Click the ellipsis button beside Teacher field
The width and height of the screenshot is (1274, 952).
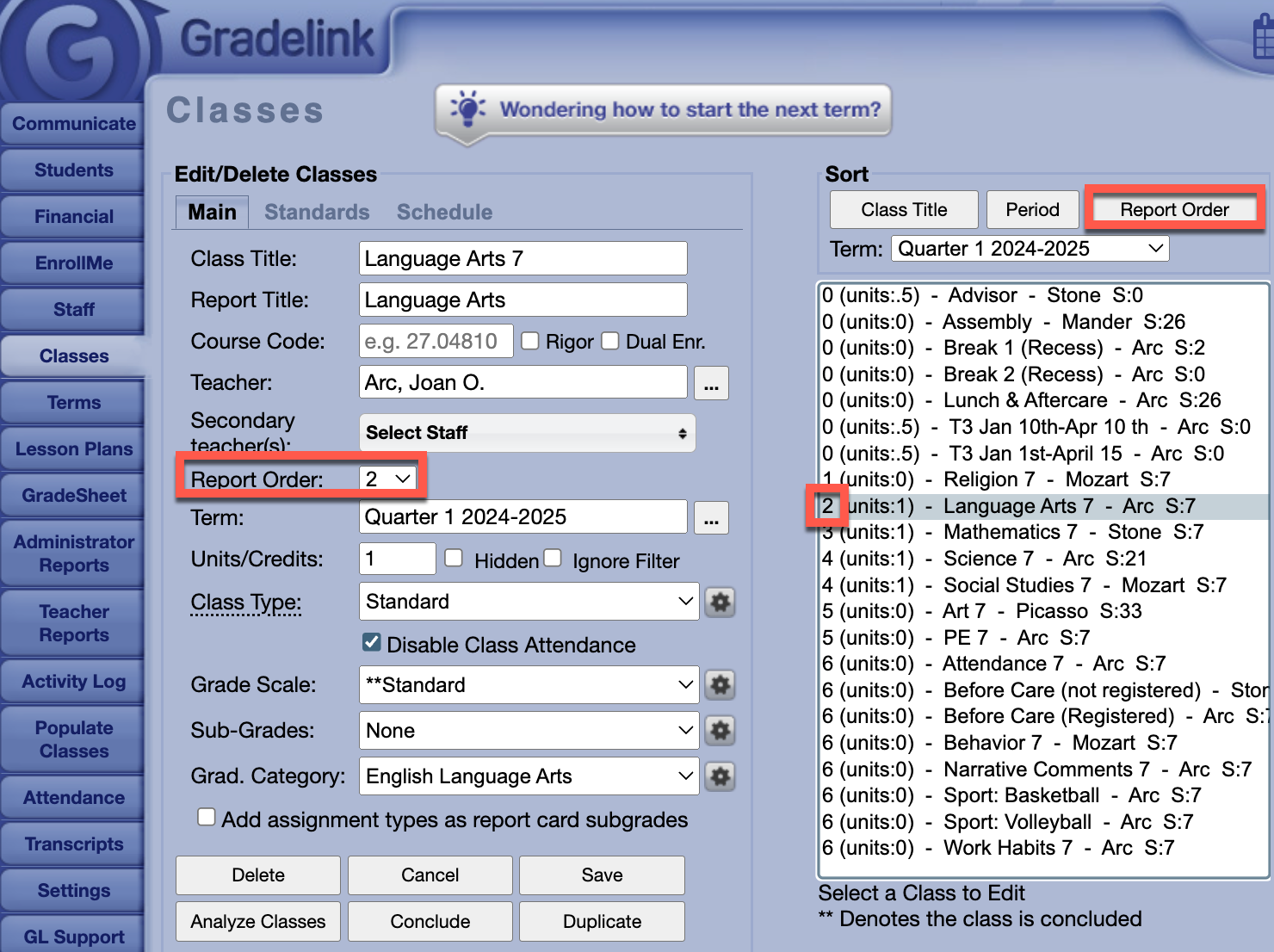[x=711, y=383]
